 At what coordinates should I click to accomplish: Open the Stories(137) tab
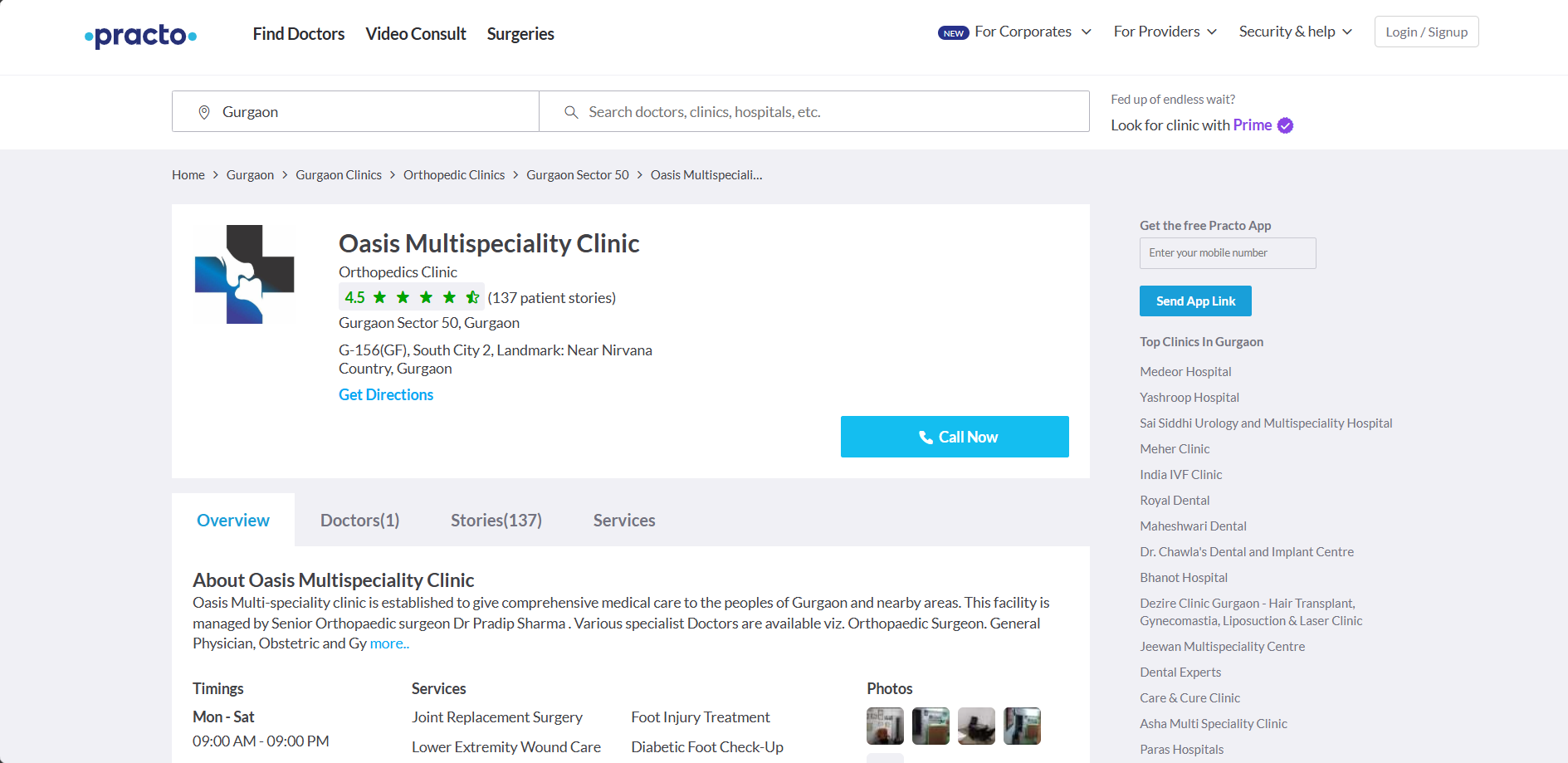tap(496, 521)
